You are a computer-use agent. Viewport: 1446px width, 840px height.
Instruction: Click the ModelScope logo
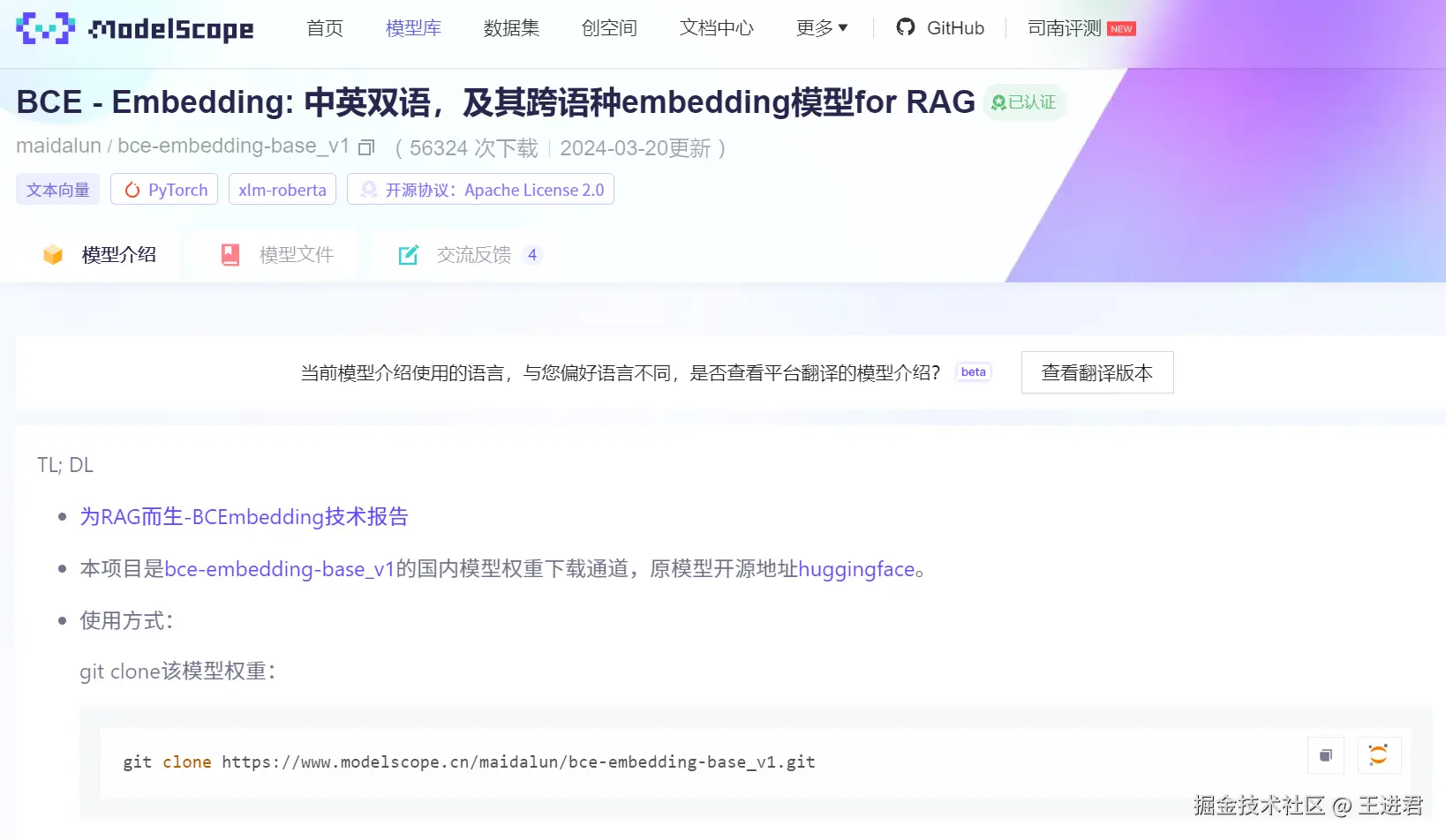pos(135,28)
